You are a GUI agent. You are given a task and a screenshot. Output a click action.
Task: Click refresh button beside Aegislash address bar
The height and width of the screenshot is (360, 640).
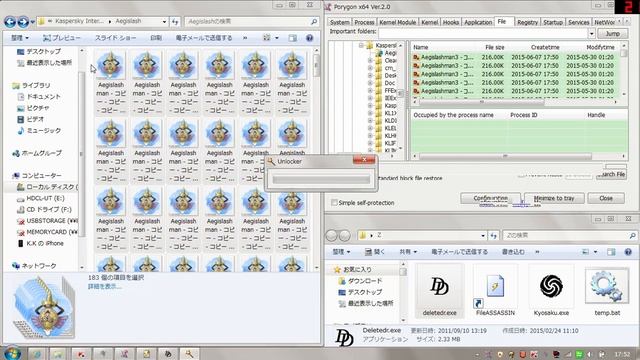[x=175, y=22]
